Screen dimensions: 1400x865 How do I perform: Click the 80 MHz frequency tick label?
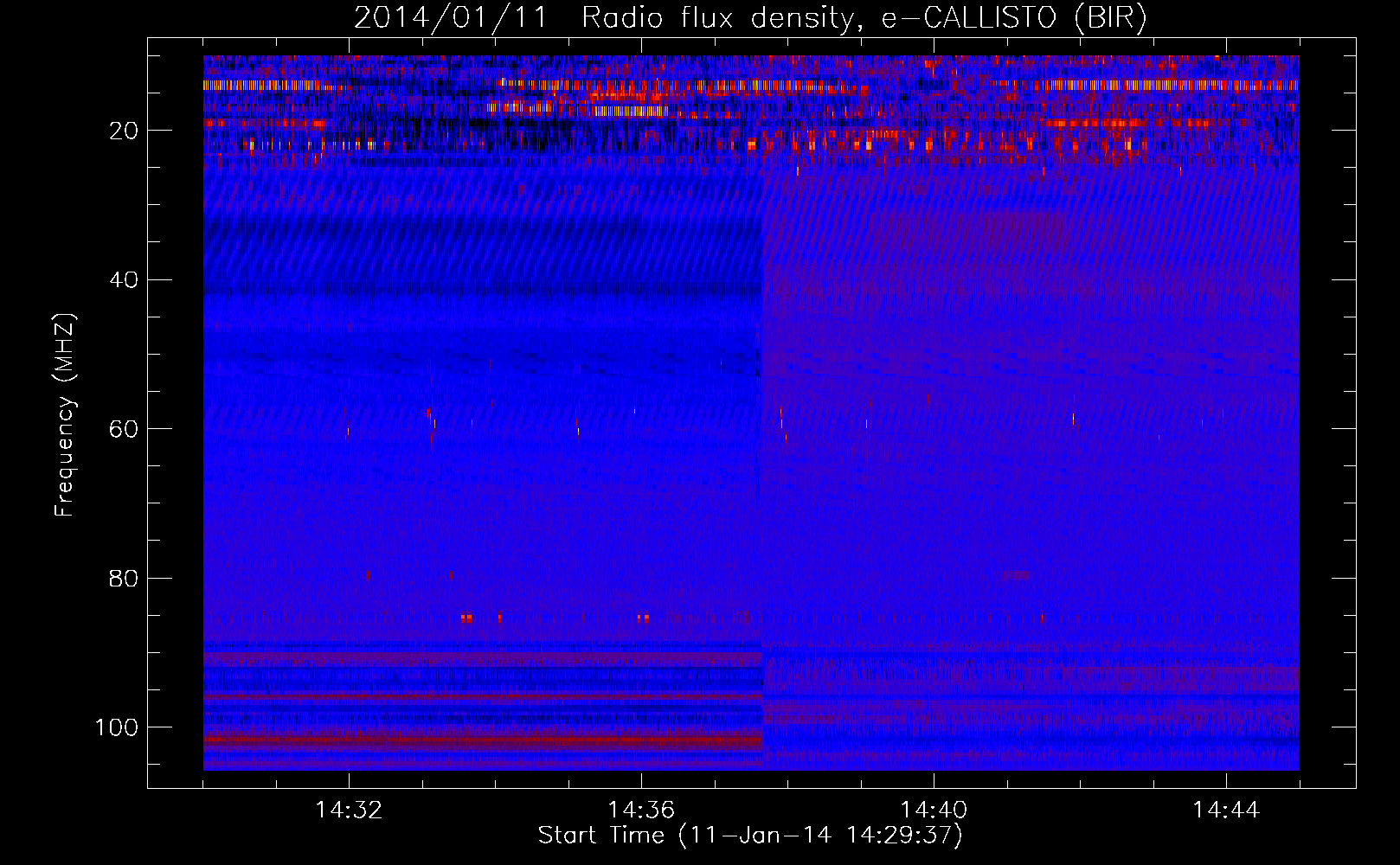tap(124, 579)
